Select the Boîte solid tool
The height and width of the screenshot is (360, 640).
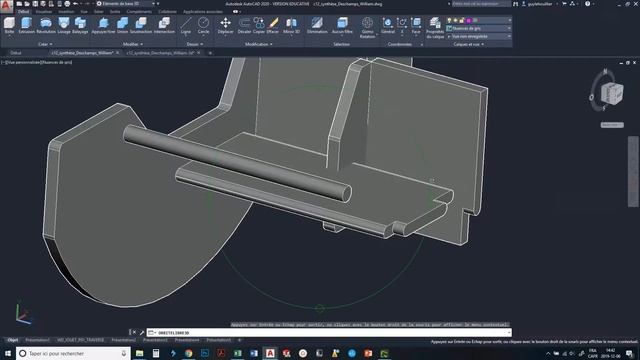pos(9,26)
